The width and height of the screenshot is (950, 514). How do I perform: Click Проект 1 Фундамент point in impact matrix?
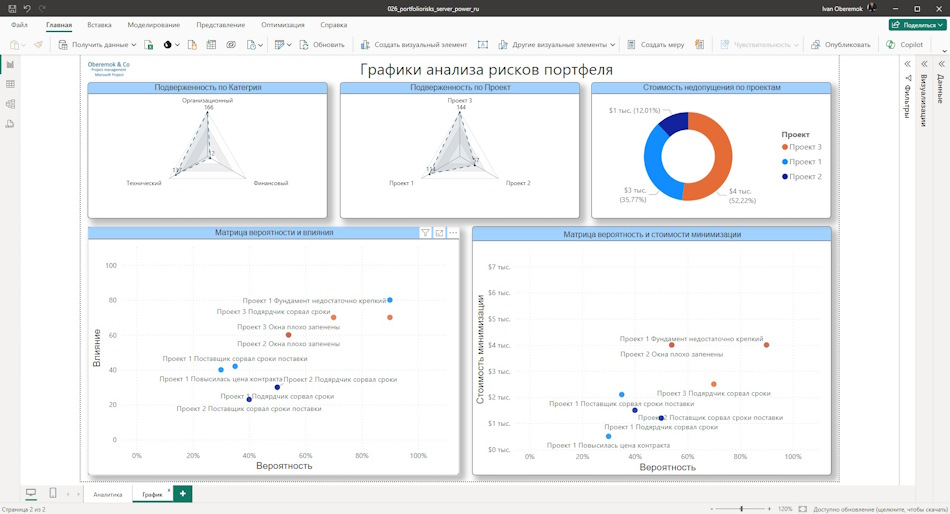coord(390,300)
